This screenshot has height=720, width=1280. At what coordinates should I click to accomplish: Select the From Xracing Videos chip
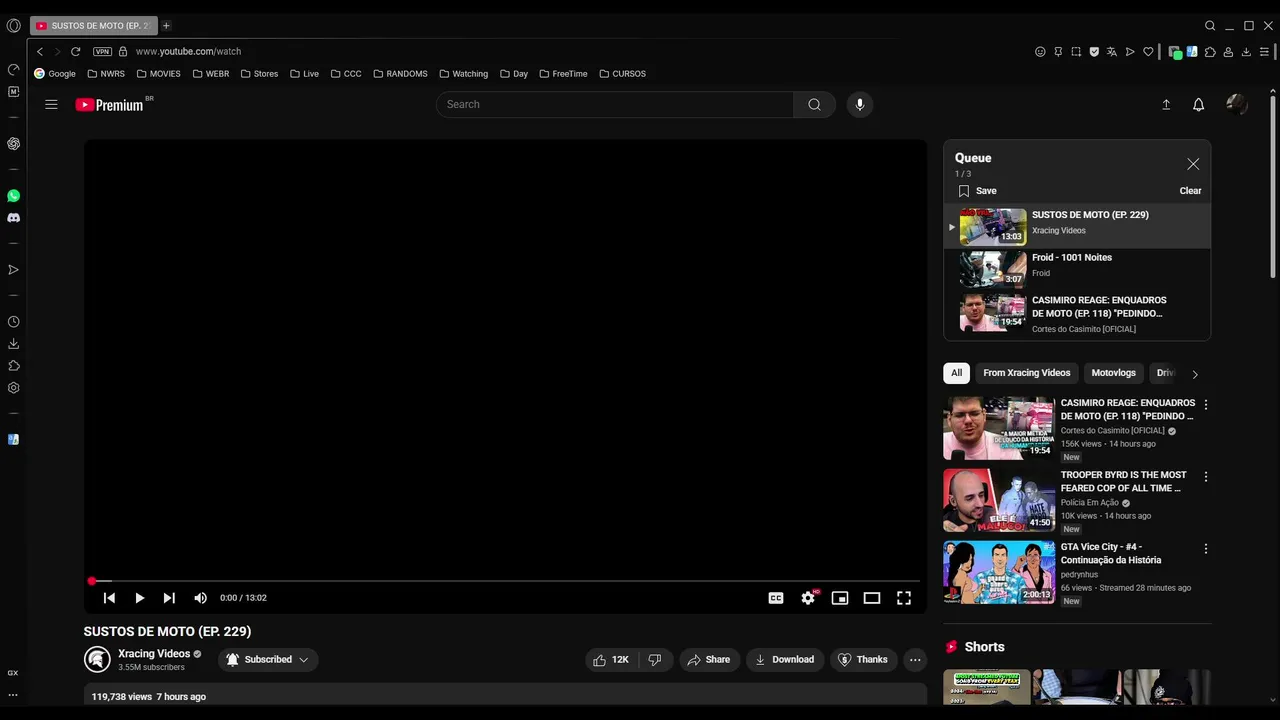click(x=1026, y=373)
